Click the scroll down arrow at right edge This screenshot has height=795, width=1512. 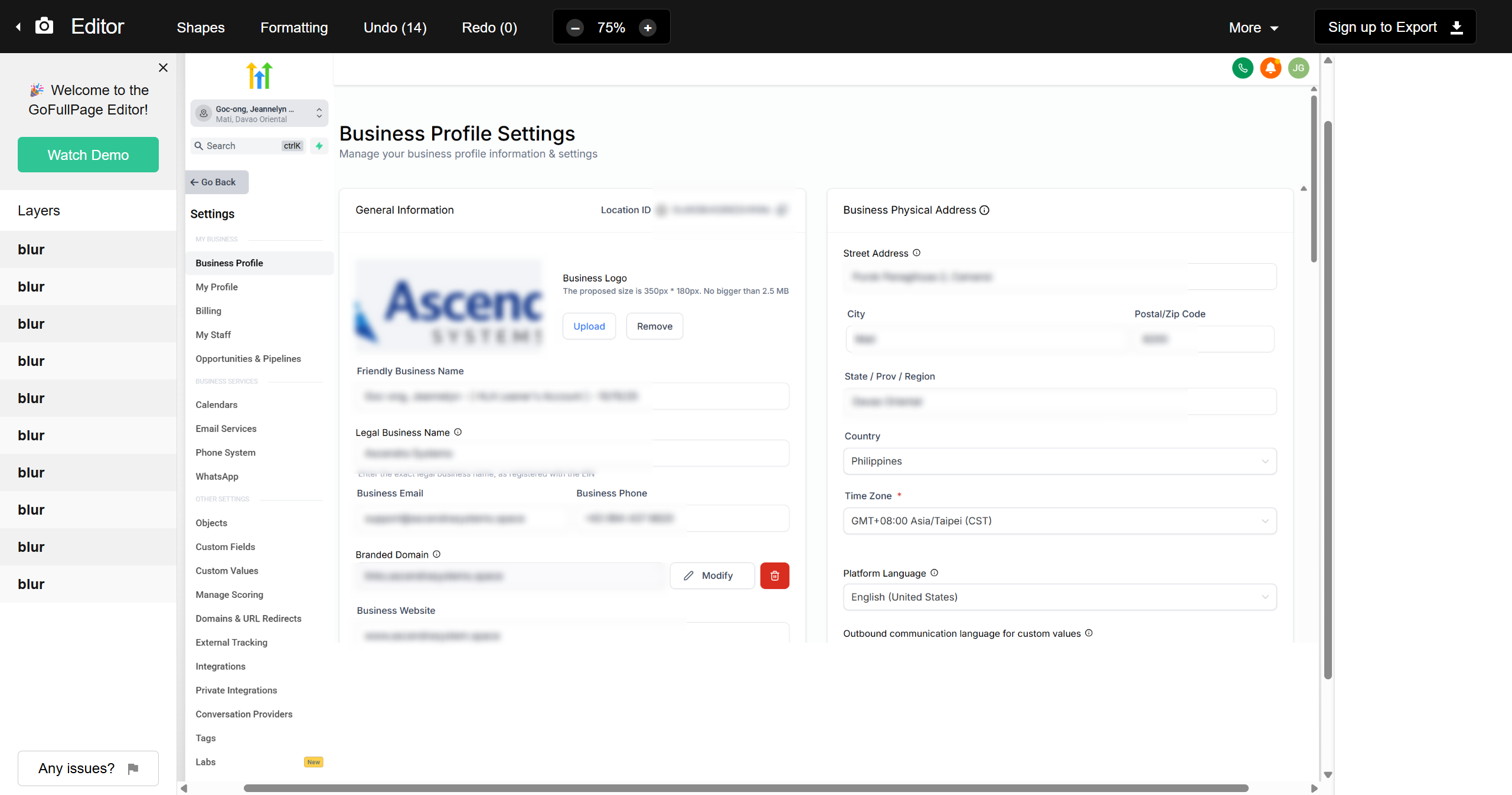point(1328,775)
